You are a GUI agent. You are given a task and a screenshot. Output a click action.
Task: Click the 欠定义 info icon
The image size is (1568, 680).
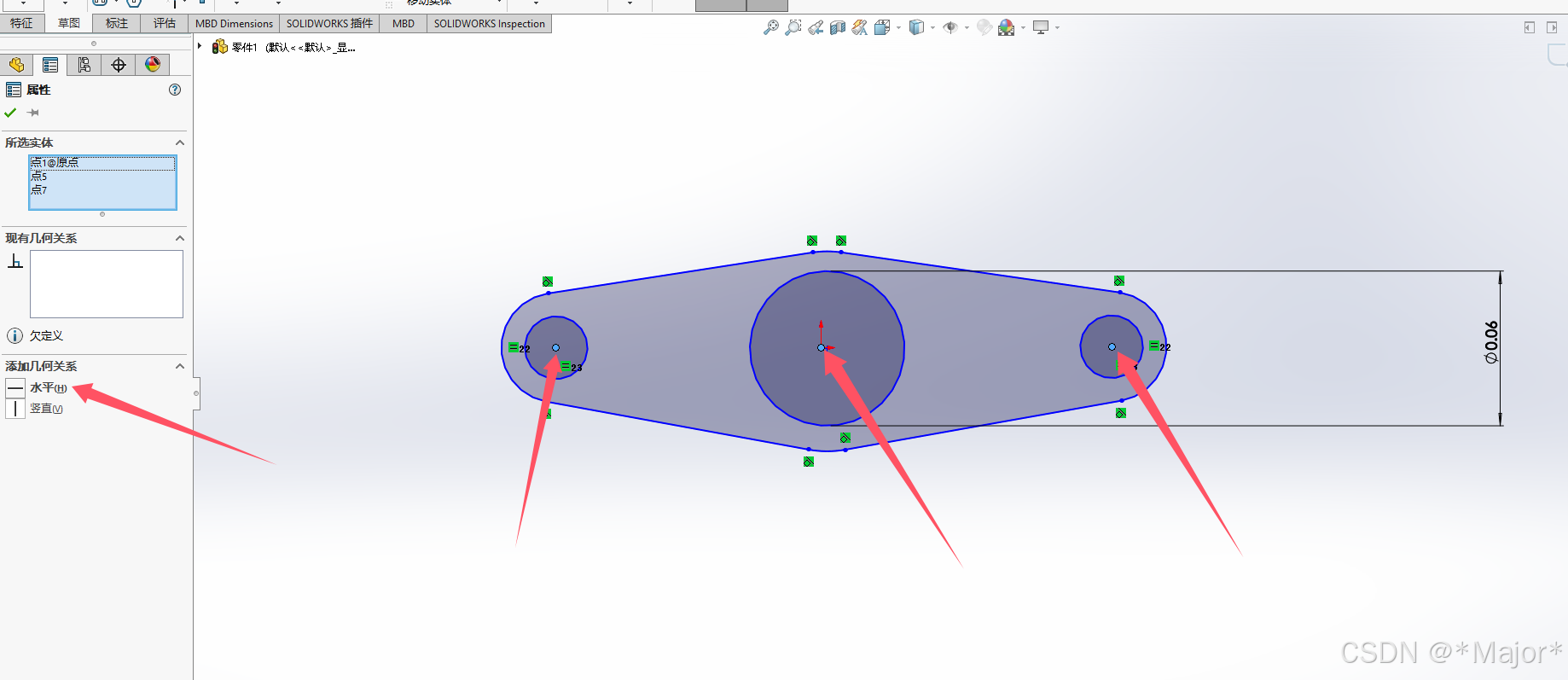pyautogui.click(x=15, y=336)
